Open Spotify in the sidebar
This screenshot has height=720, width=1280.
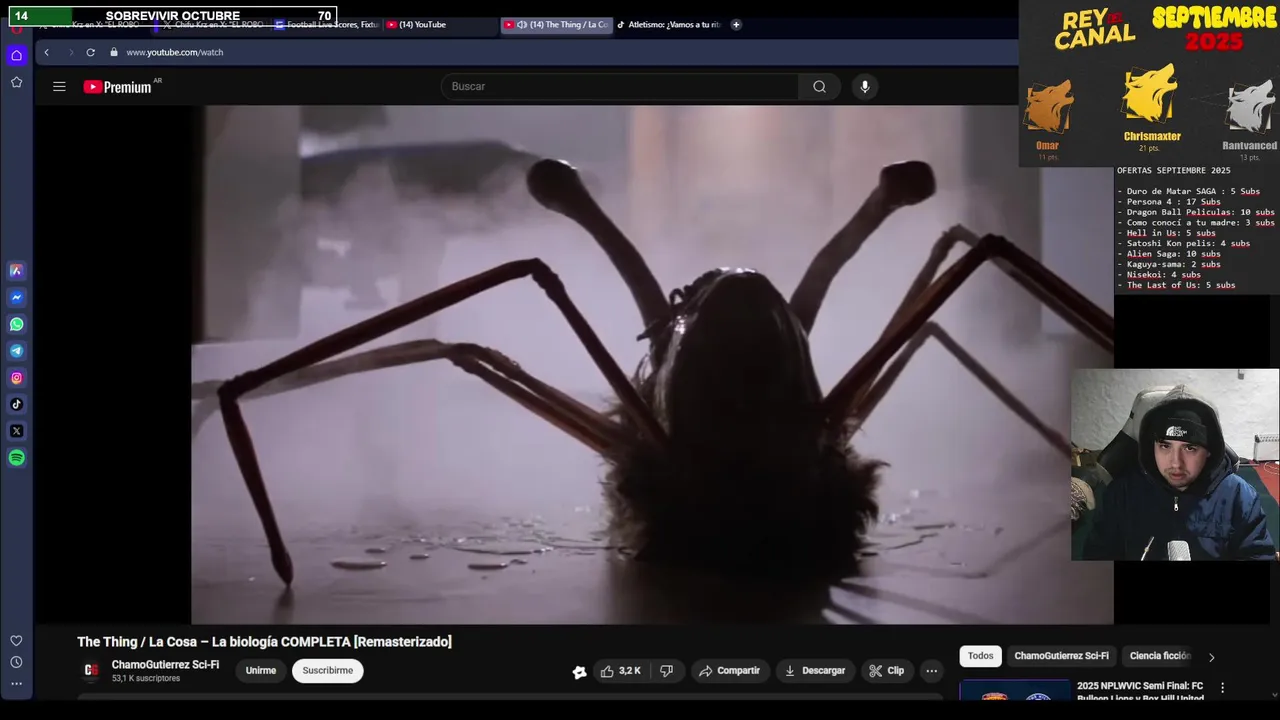pyautogui.click(x=16, y=458)
